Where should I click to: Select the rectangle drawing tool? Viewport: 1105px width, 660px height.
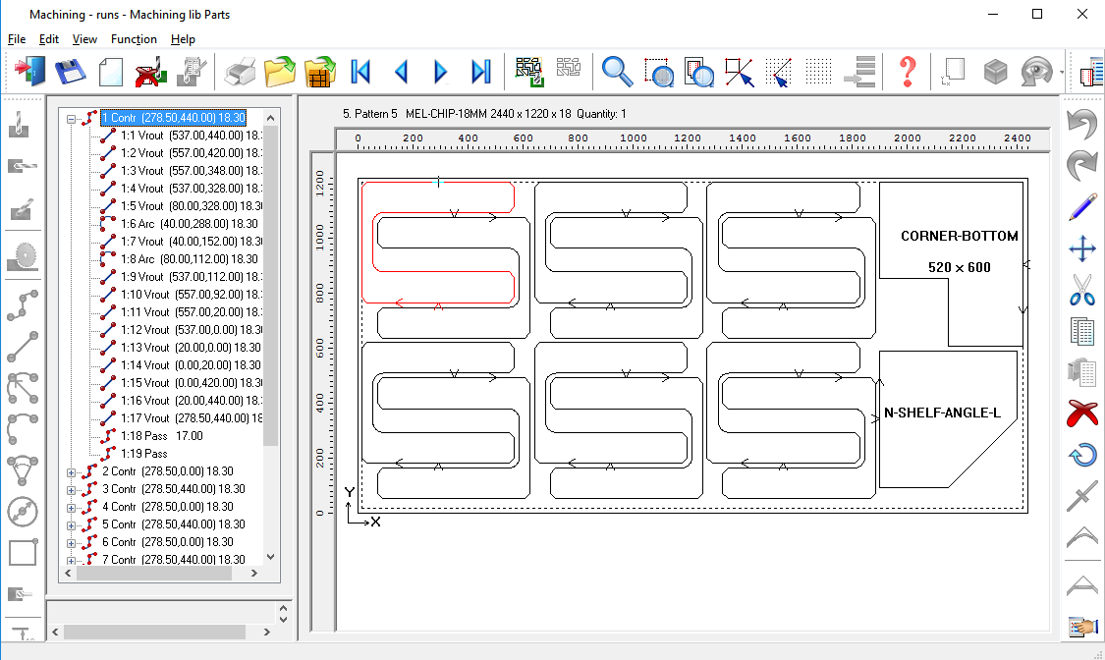23,553
